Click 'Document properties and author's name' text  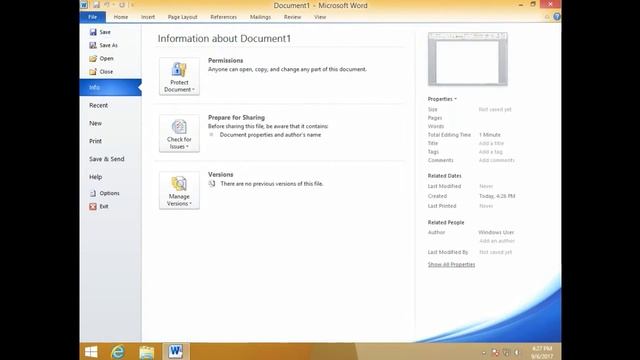(x=270, y=135)
